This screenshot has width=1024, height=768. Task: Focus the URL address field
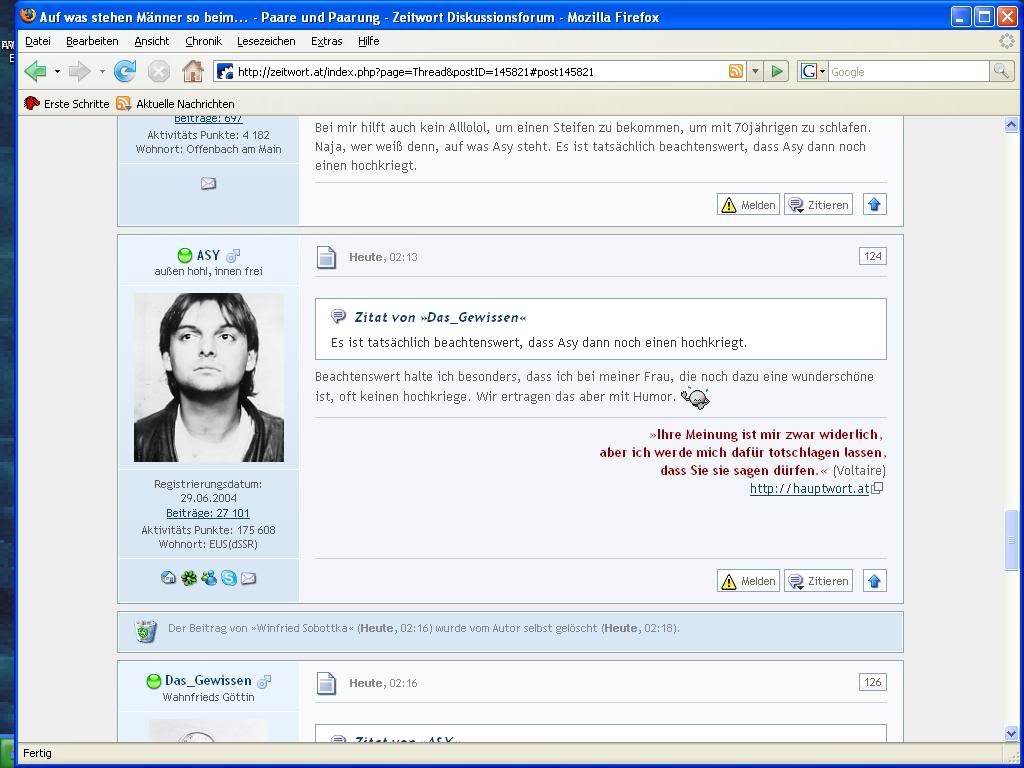click(480, 71)
